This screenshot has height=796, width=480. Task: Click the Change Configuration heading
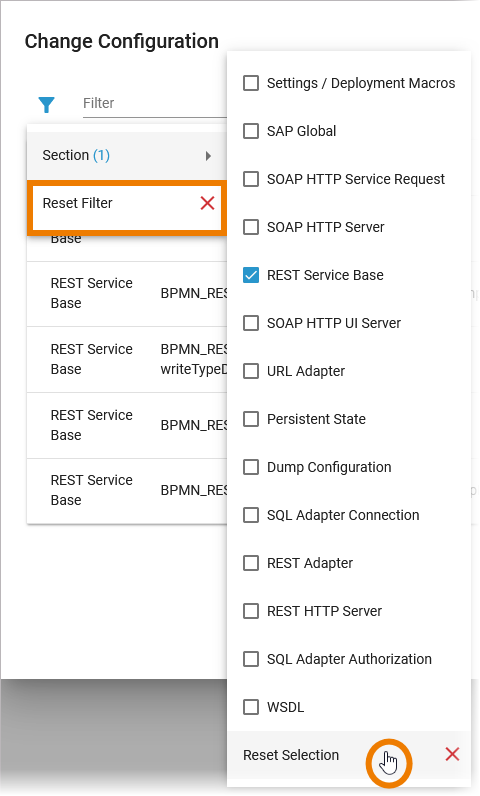tap(122, 42)
